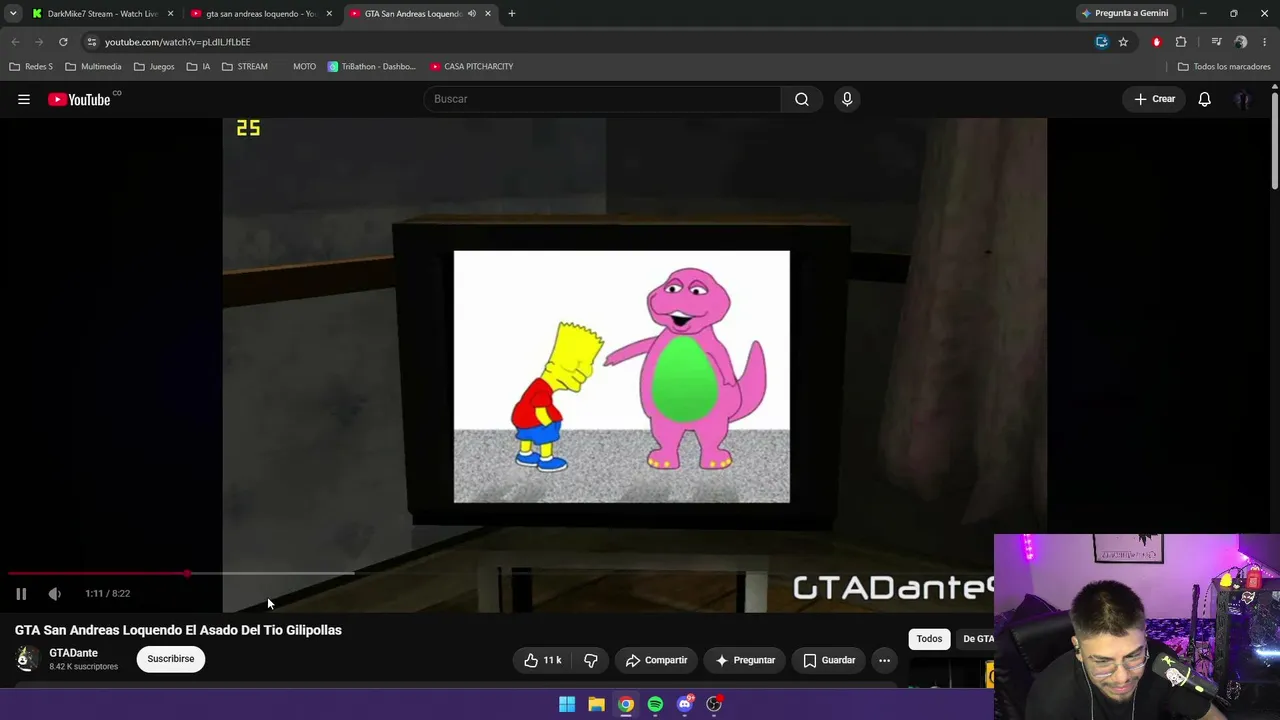Expand the Juegos bookmarks folder
1280x720 pixels.
pyautogui.click(x=154, y=67)
